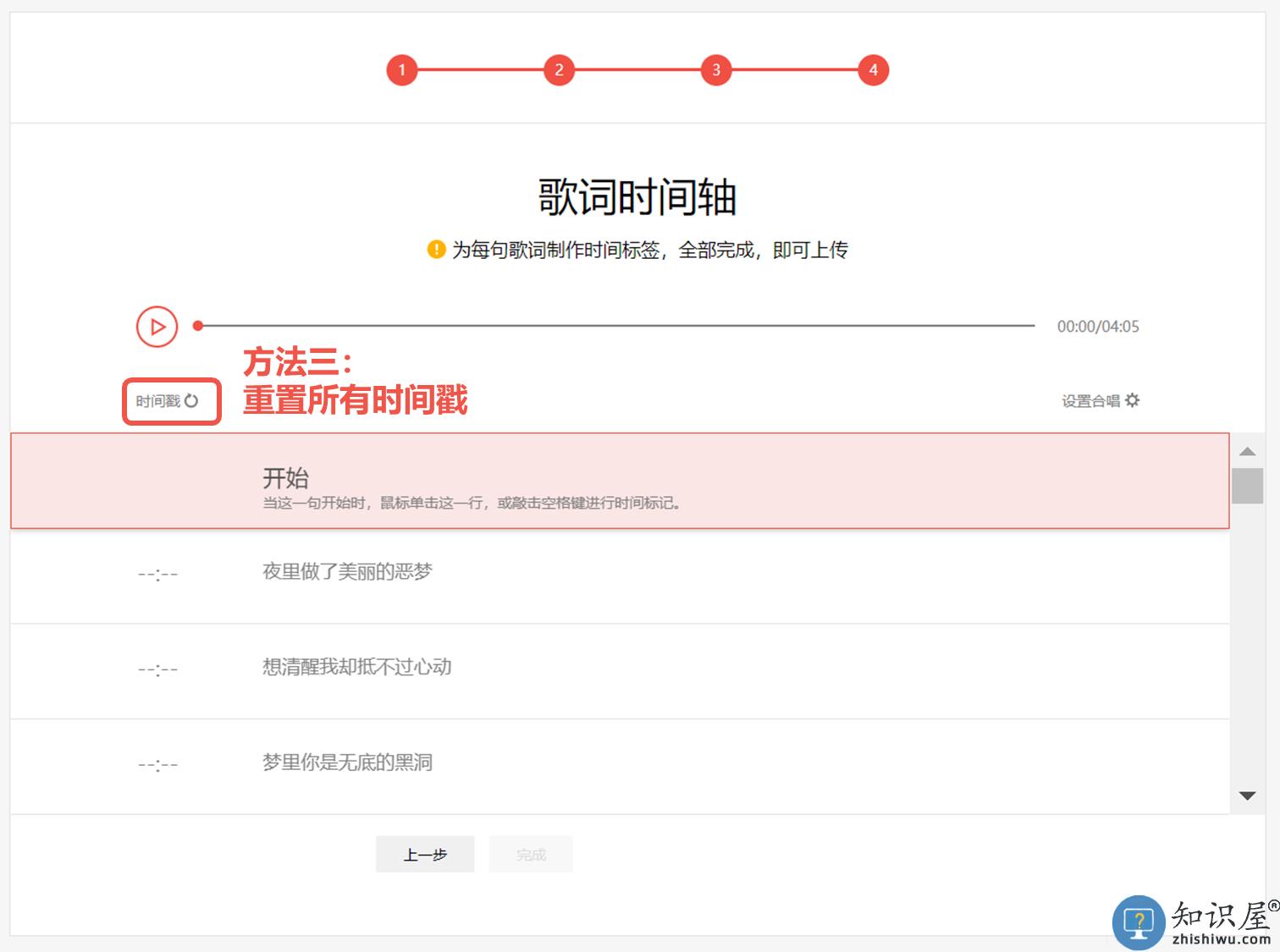The image size is (1280, 952).
Task: Click the lyric list scrollbar thumb
Action: [x=1247, y=486]
